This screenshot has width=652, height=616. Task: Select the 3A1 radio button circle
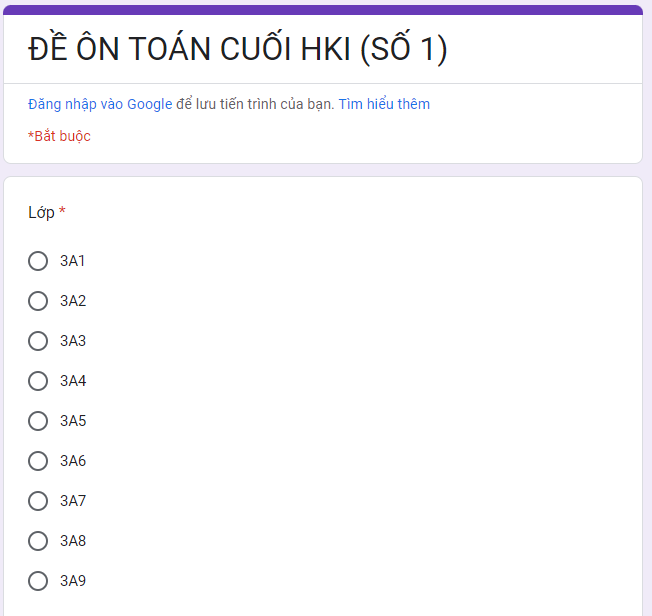pos(38,261)
